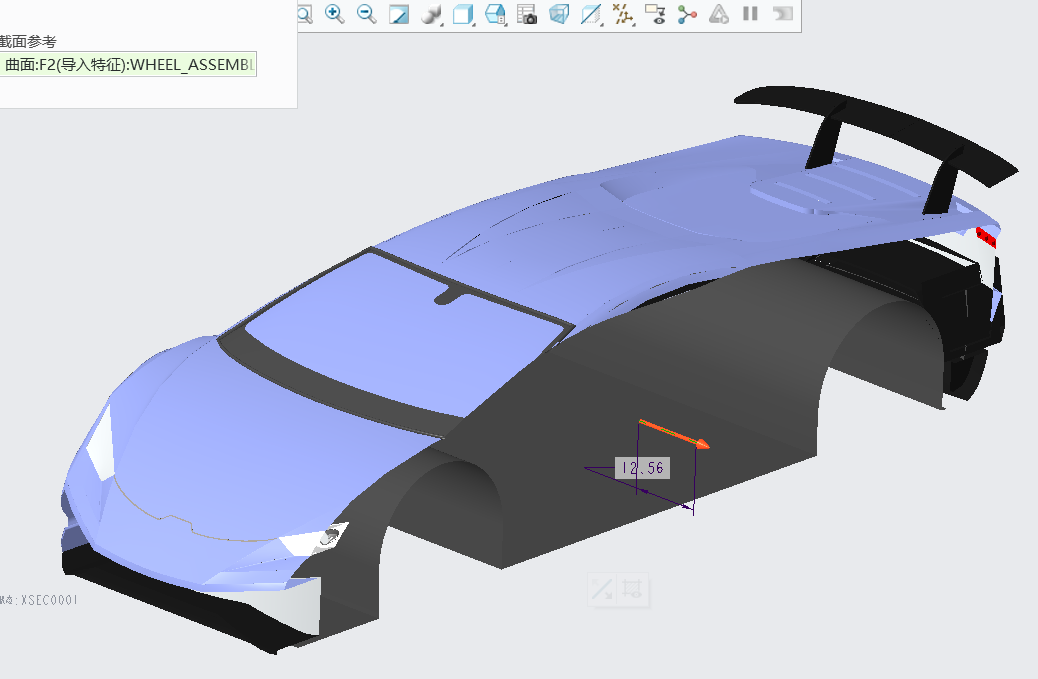This screenshot has width=1038, height=679.
Task: Click the Repaint screen icon
Action: point(399,14)
